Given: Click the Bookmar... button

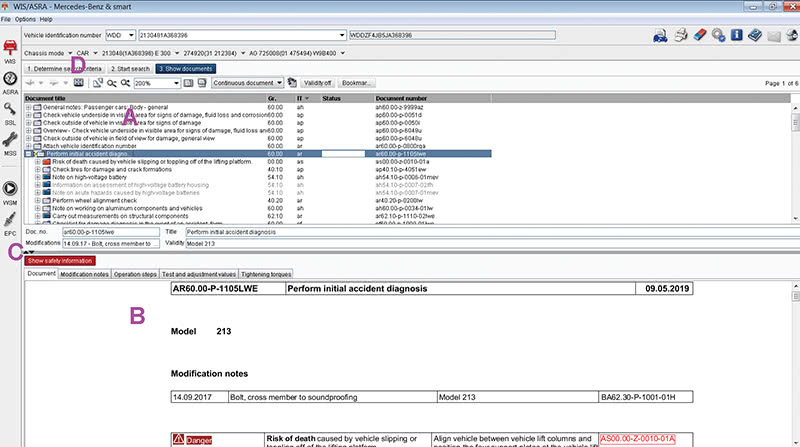Looking at the screenshot, I should coord(357,83).
